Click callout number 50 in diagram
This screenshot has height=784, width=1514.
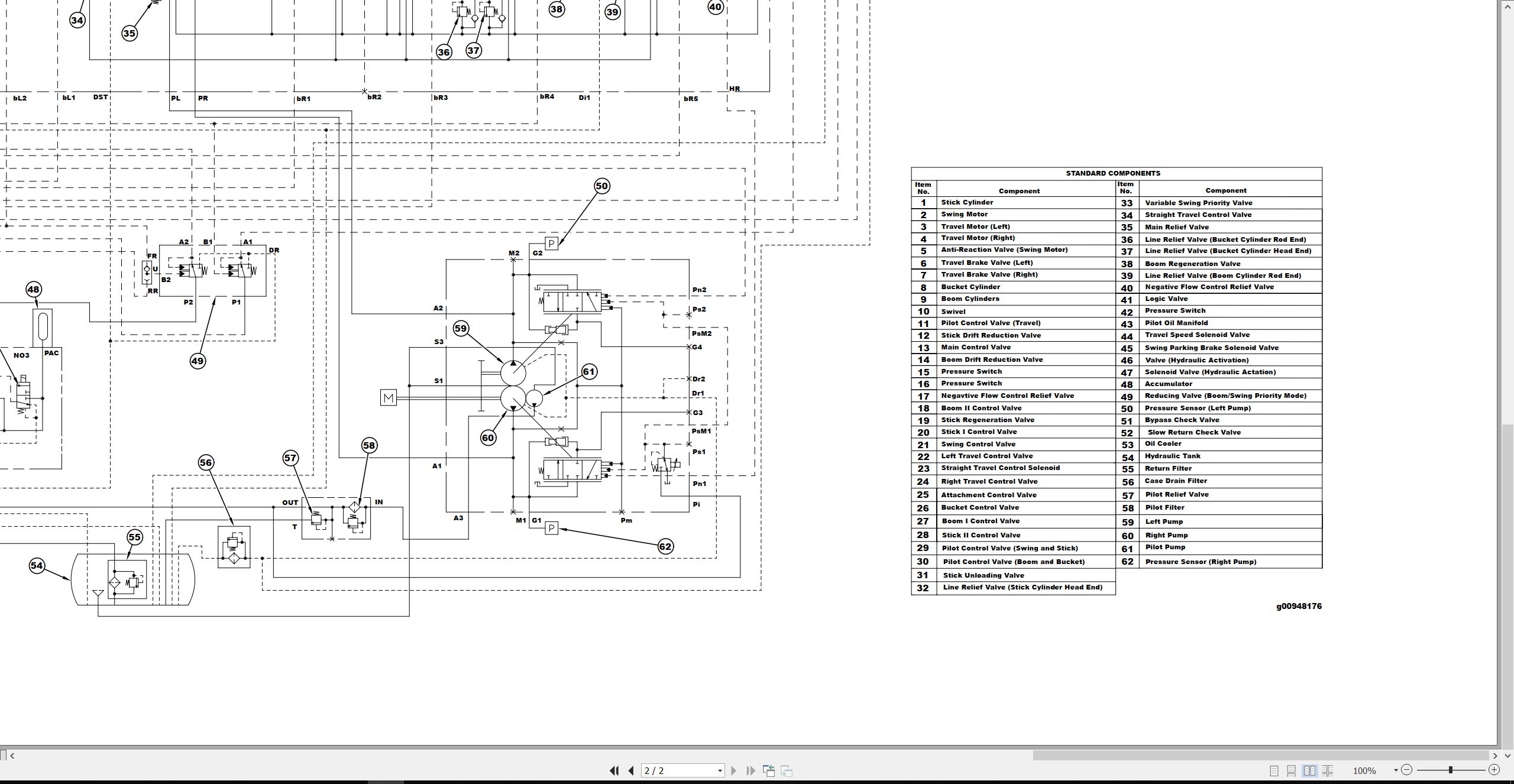coord(601,186)
